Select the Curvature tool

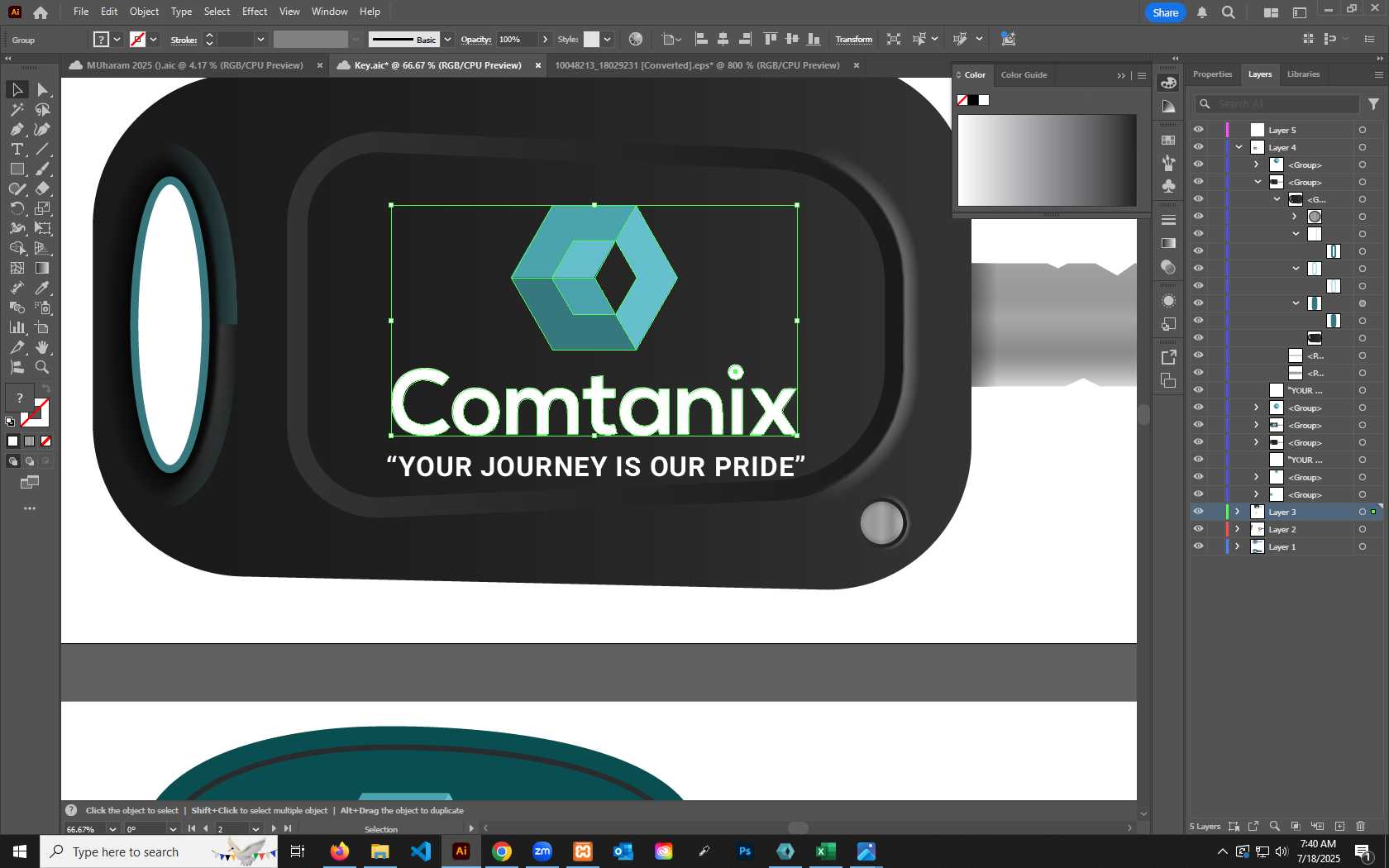(42, 129)
